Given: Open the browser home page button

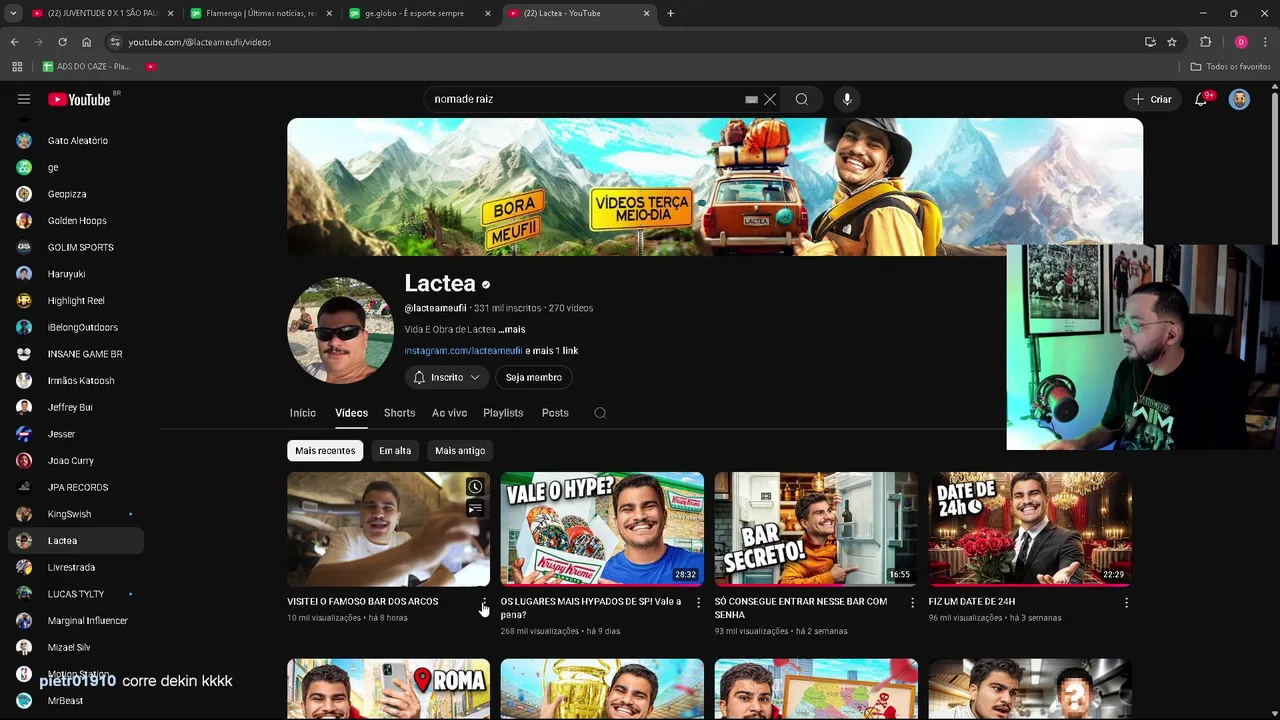Looking at the screenshot, I should [86, 42].
